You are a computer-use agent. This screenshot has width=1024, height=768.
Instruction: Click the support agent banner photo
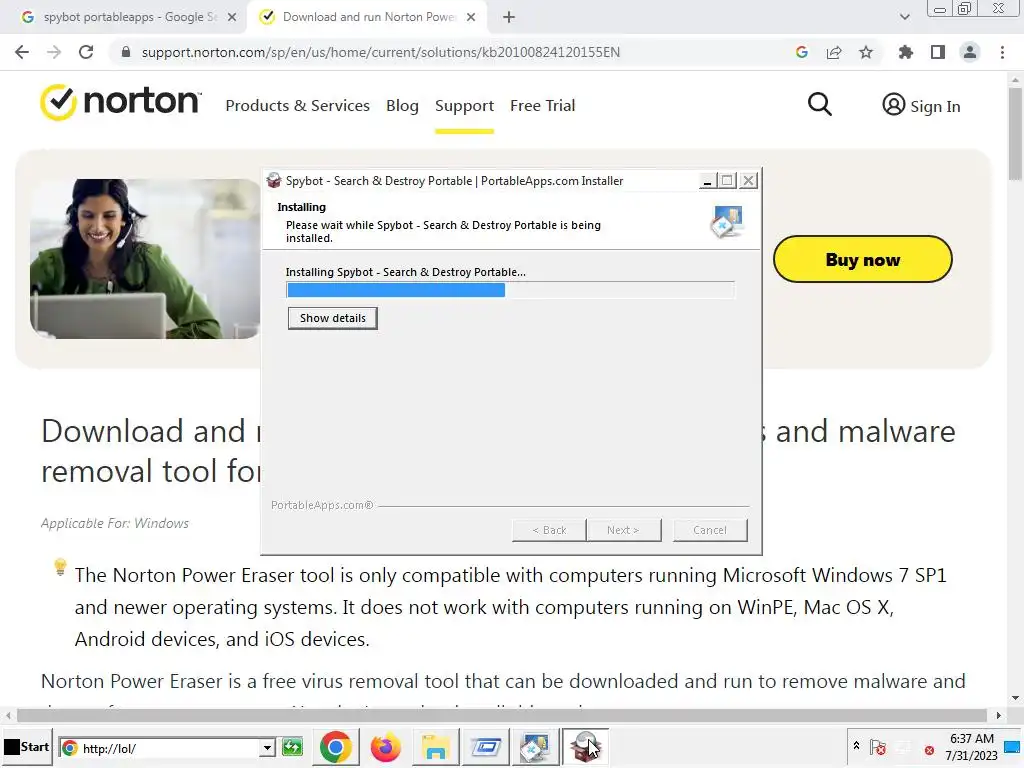pos(145,259)
